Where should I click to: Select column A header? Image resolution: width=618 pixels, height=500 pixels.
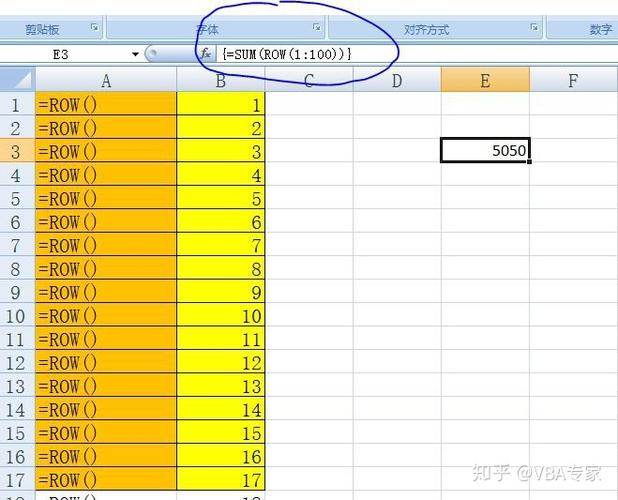[x=106, y=80]
